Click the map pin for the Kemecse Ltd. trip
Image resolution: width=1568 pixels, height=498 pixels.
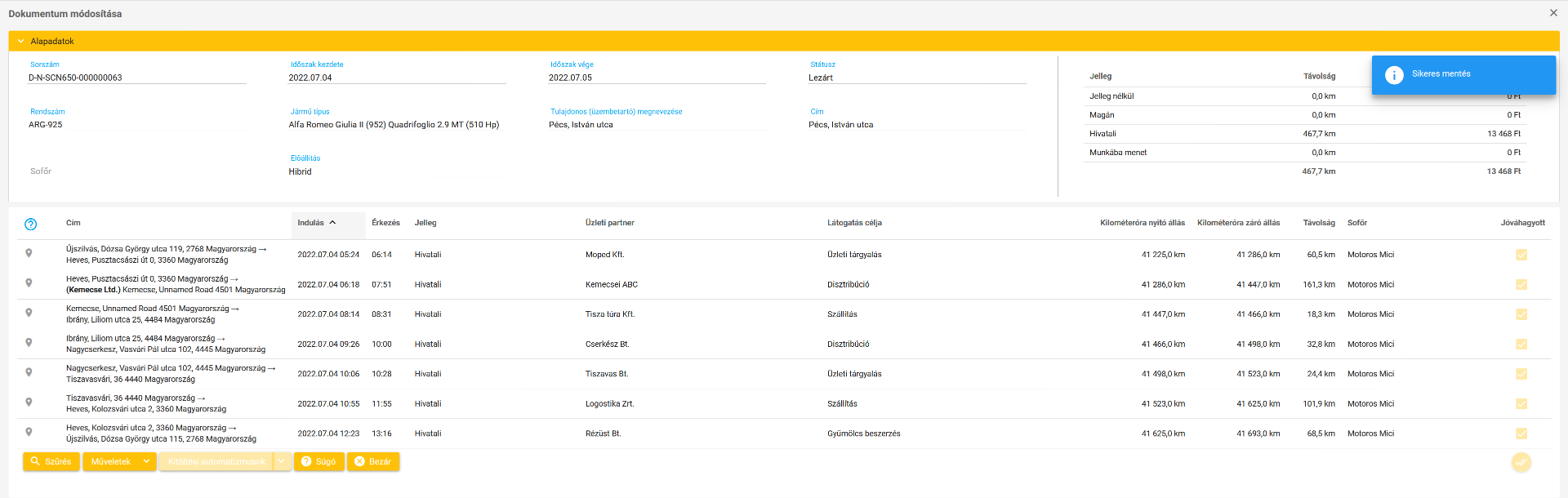coord(29,283)
